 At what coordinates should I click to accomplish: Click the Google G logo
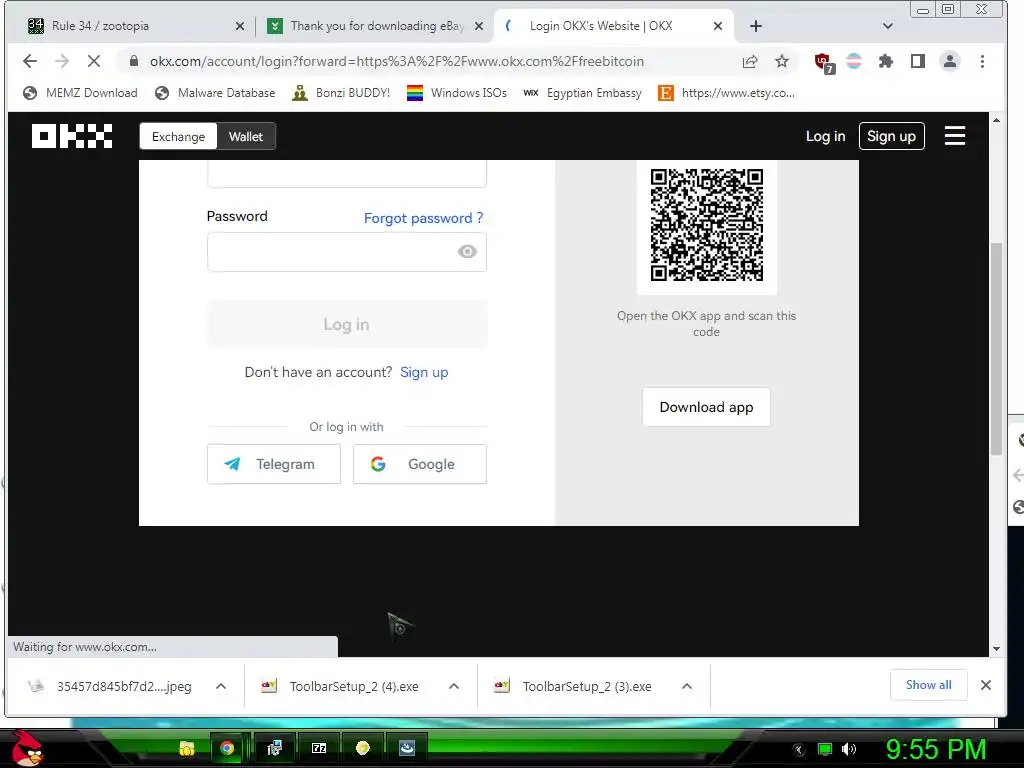[378, 464]
